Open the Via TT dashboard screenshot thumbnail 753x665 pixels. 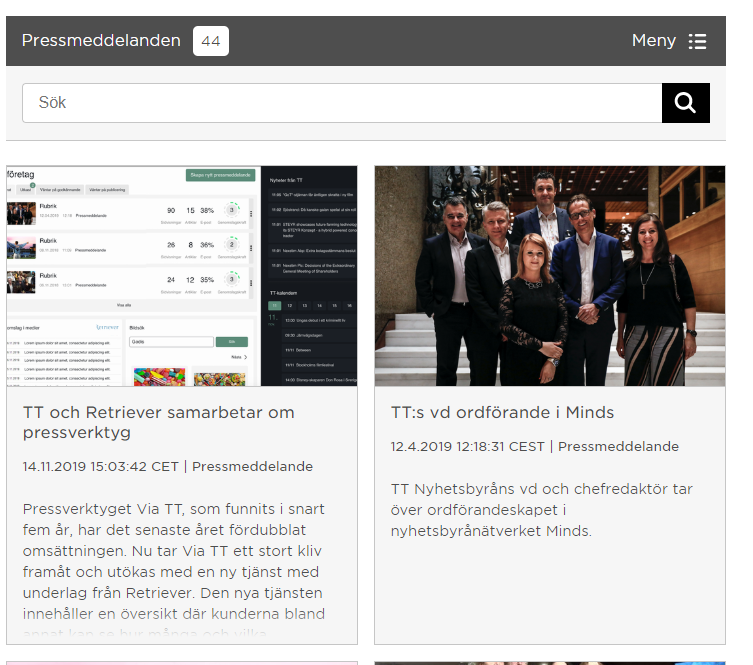coord(182,276)
